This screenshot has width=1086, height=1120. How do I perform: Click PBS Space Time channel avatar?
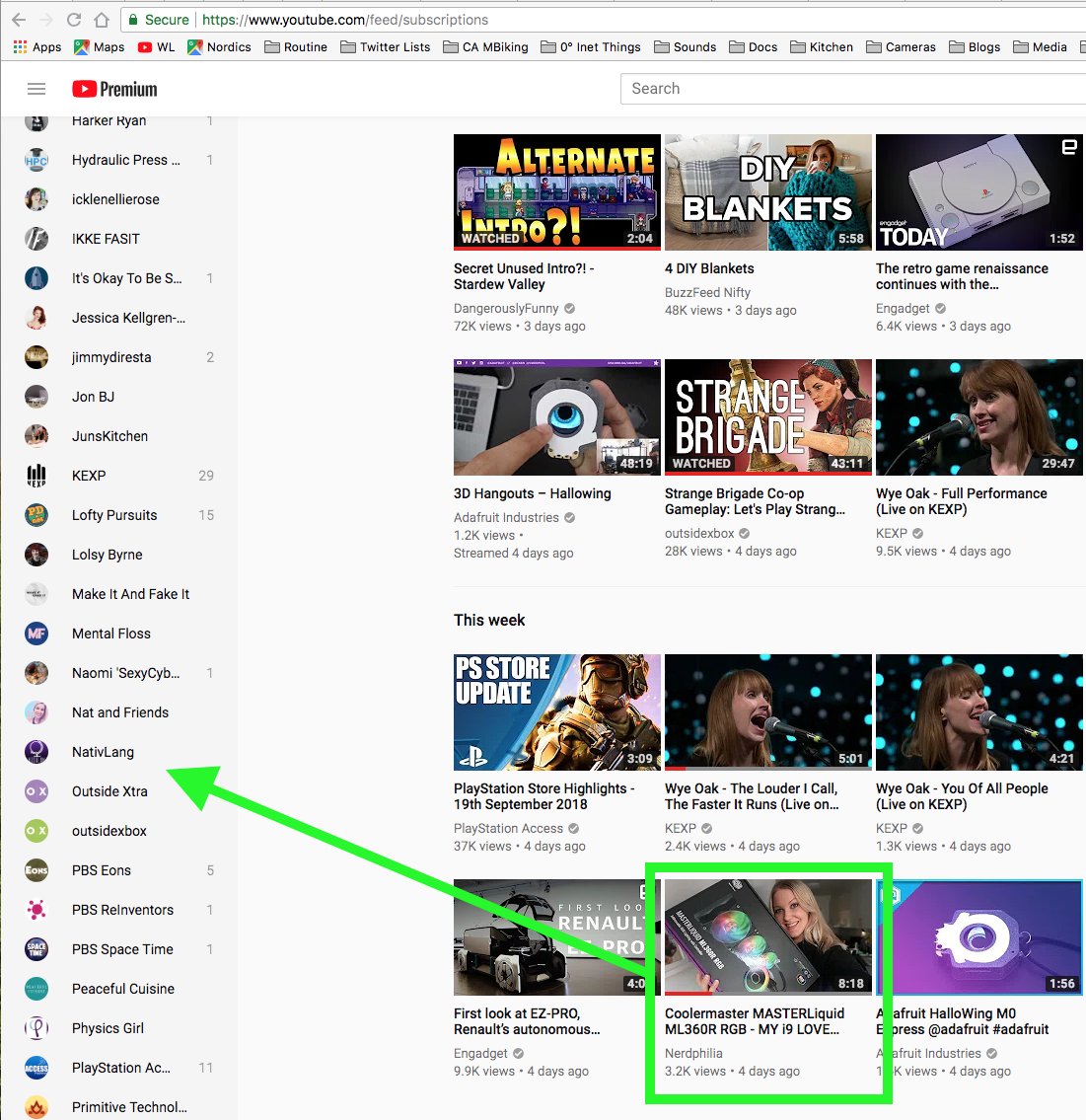[x=36, y=949]
